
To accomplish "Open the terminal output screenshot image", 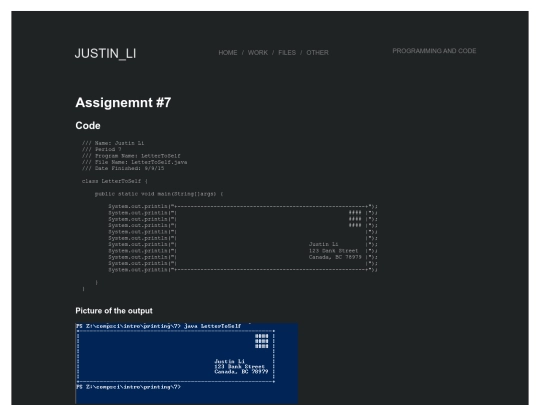I will (x=187, y=364).
